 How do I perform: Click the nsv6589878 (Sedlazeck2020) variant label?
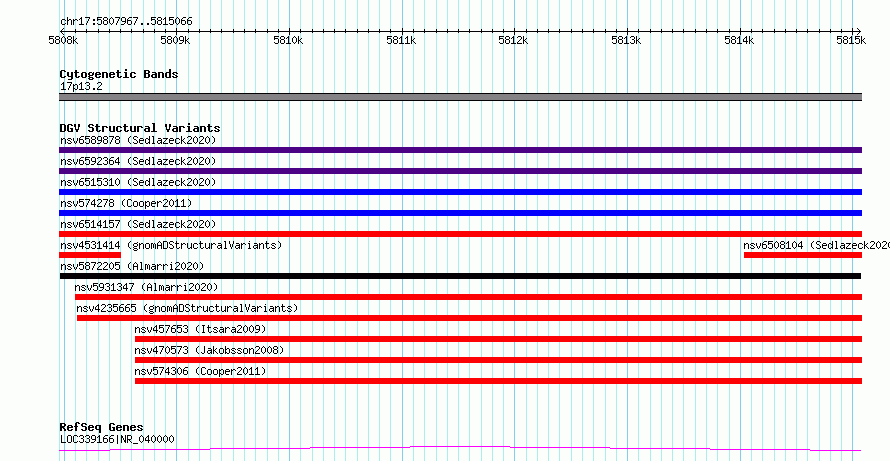[x=138, y=140]
